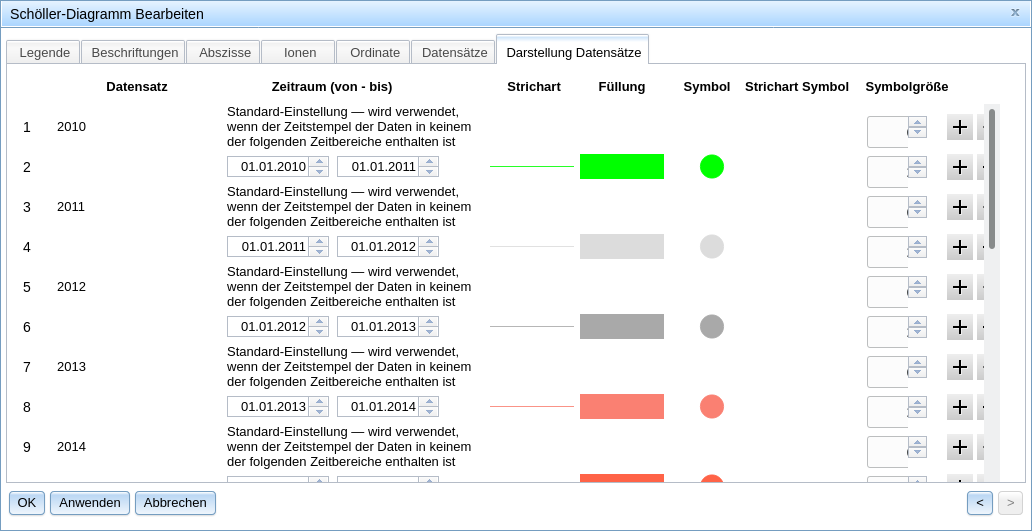Click the green line style in row 2
This screenshot has width=1032, height=531.
tap(531, 167)
